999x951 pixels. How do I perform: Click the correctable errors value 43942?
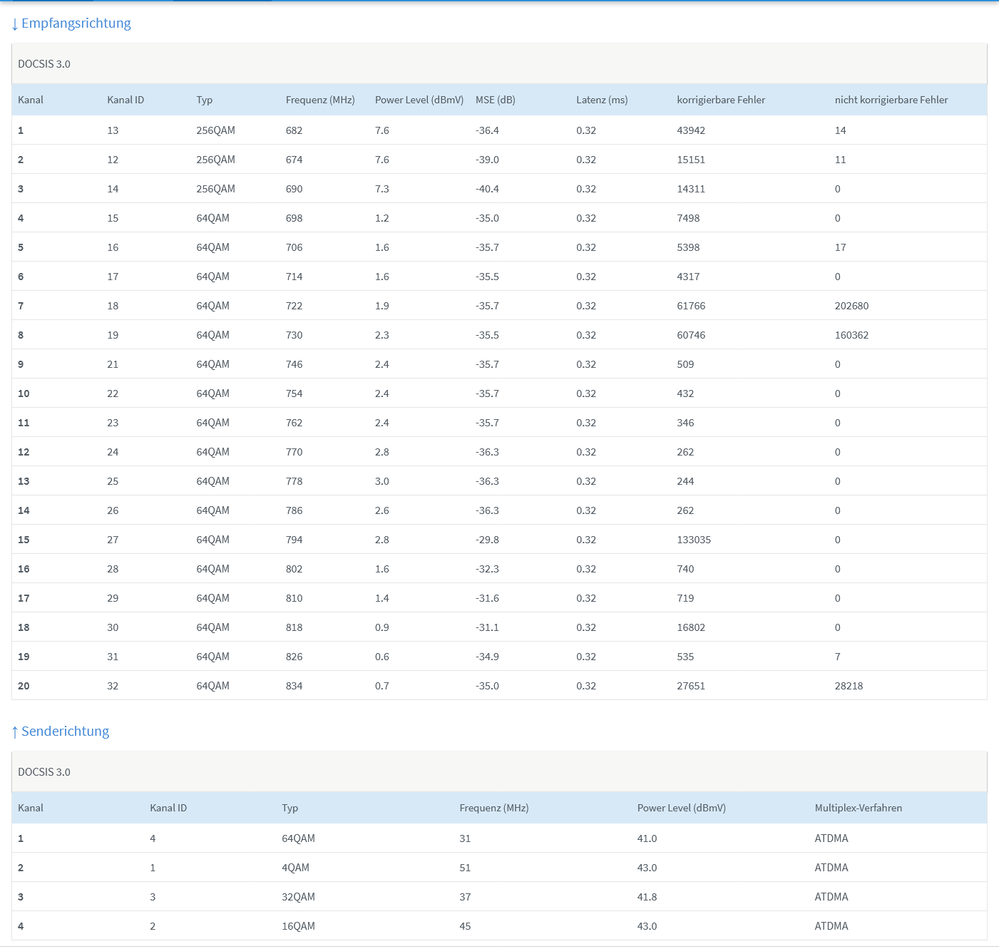point(691,131)
